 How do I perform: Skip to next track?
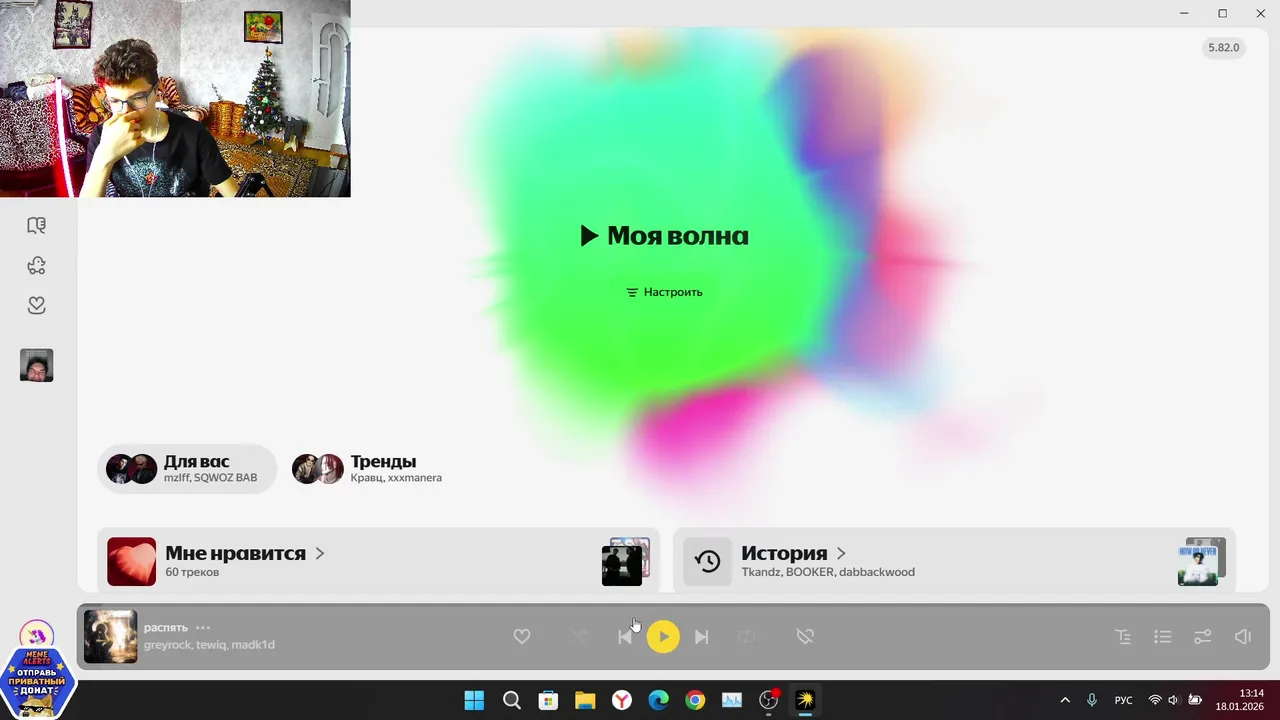701,637
